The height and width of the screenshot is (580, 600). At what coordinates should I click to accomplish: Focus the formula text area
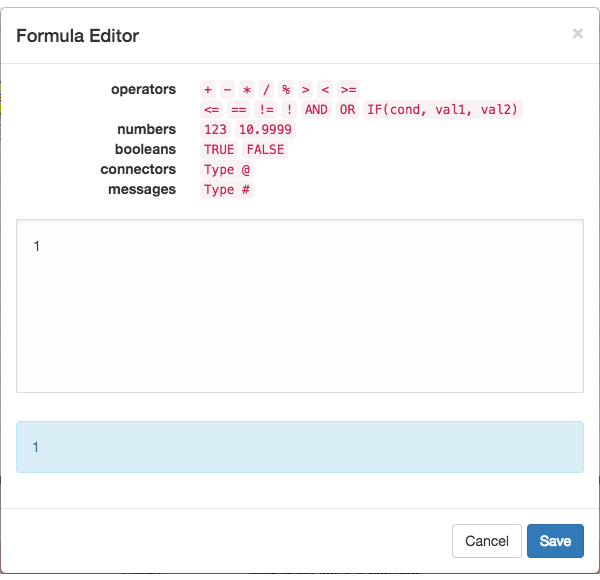click(300, 306)
